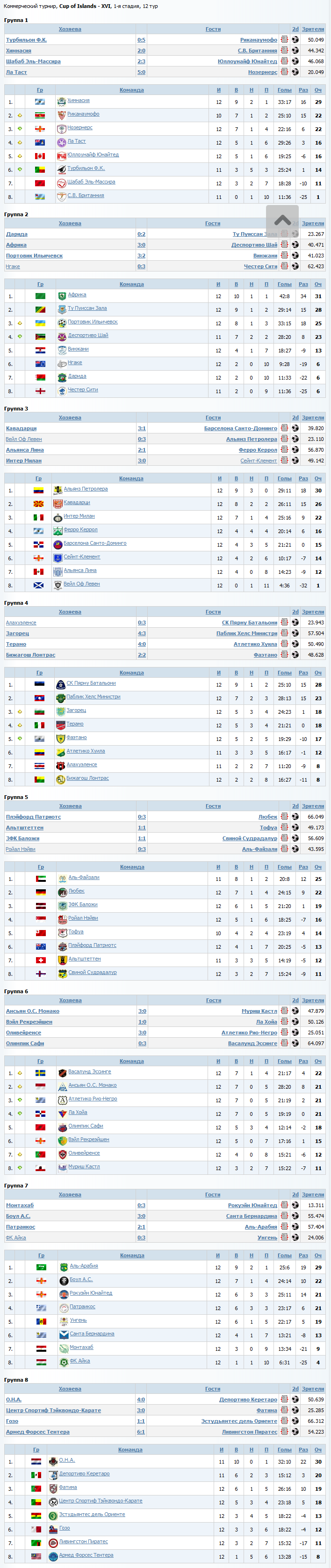Image resolution: width=331 pixels, height=1568 pixels.
Task: Click Армед Форсес Тентера team crest
Action: (x=53, y=1556)
